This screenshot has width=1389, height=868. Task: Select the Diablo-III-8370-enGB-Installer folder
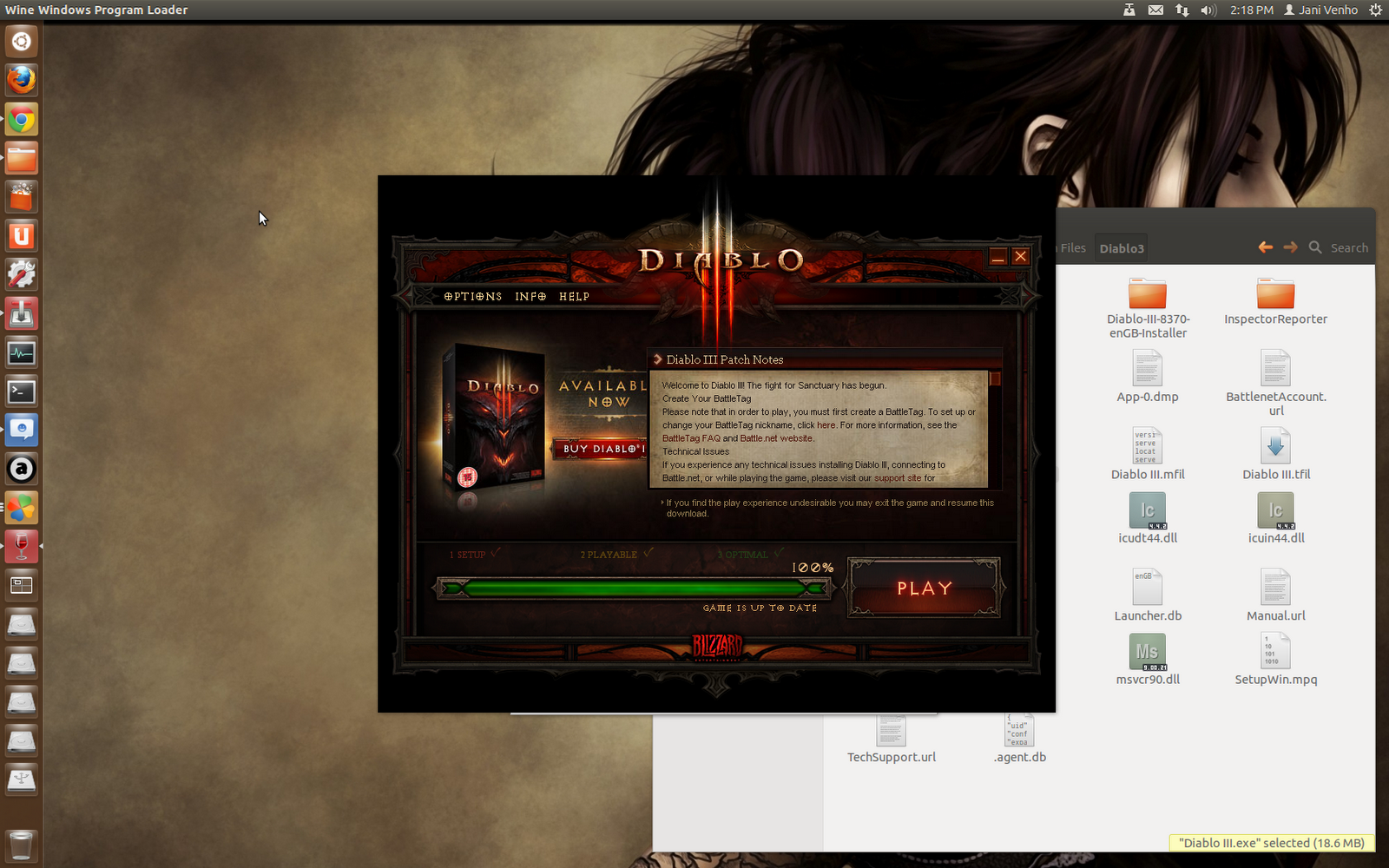[x=1148, y=309]
